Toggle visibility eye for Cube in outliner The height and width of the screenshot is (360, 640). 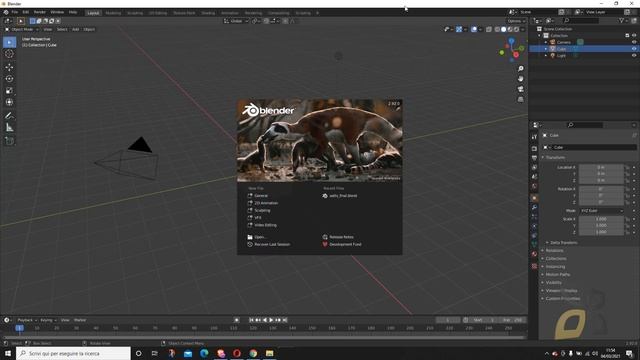[634, 49]
